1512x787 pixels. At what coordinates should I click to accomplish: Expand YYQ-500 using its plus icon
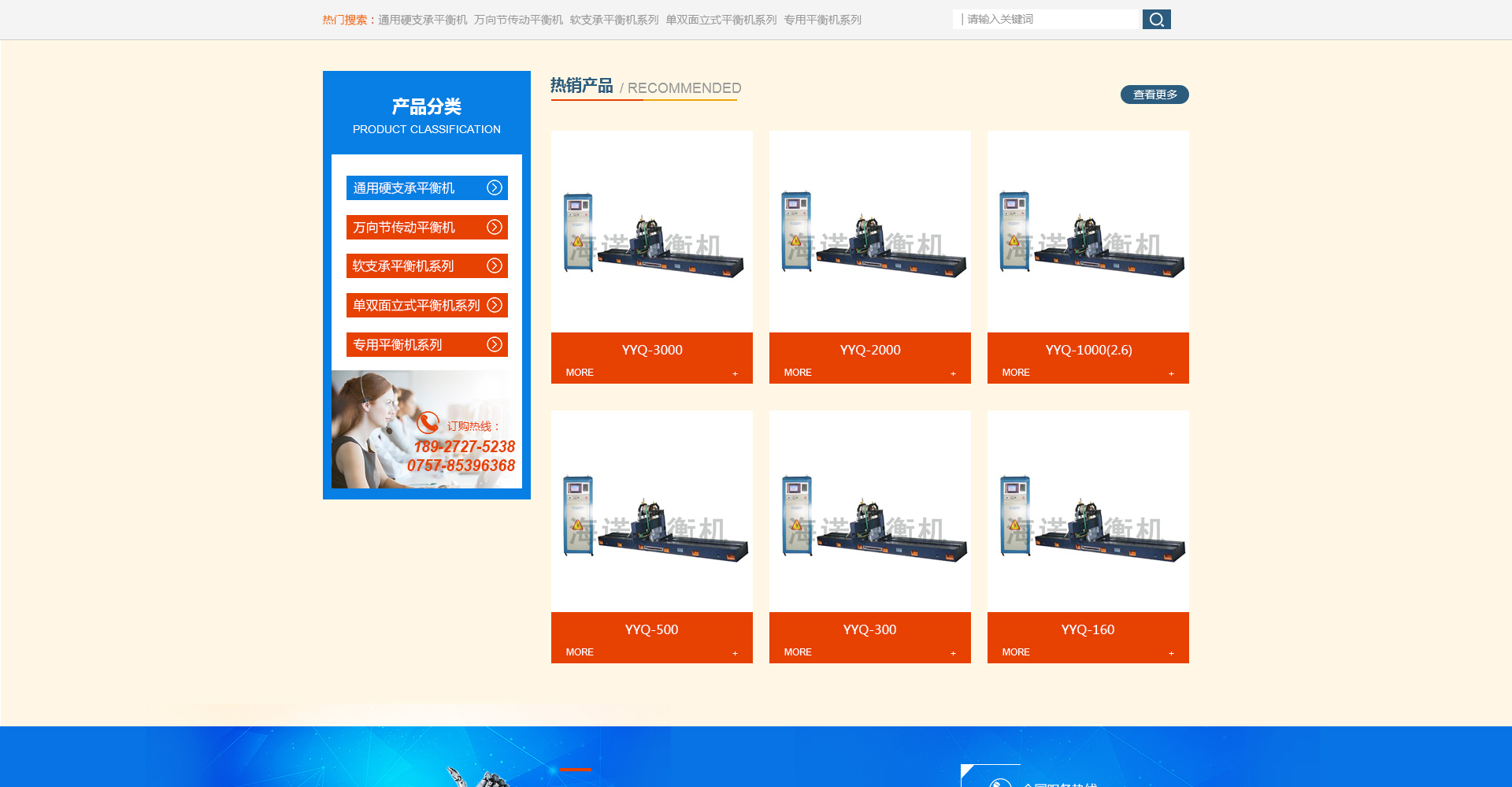pos(735,653)
